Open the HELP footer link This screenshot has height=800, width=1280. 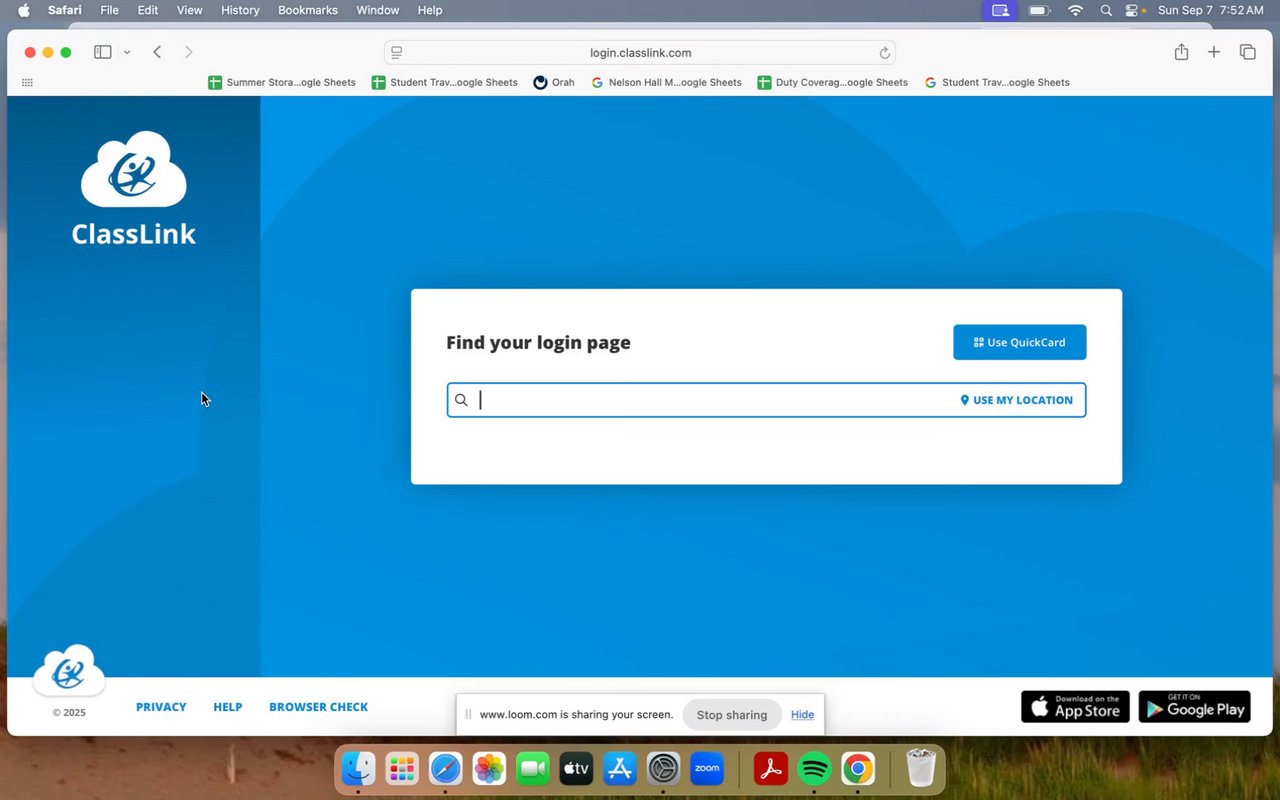[228, 707]
